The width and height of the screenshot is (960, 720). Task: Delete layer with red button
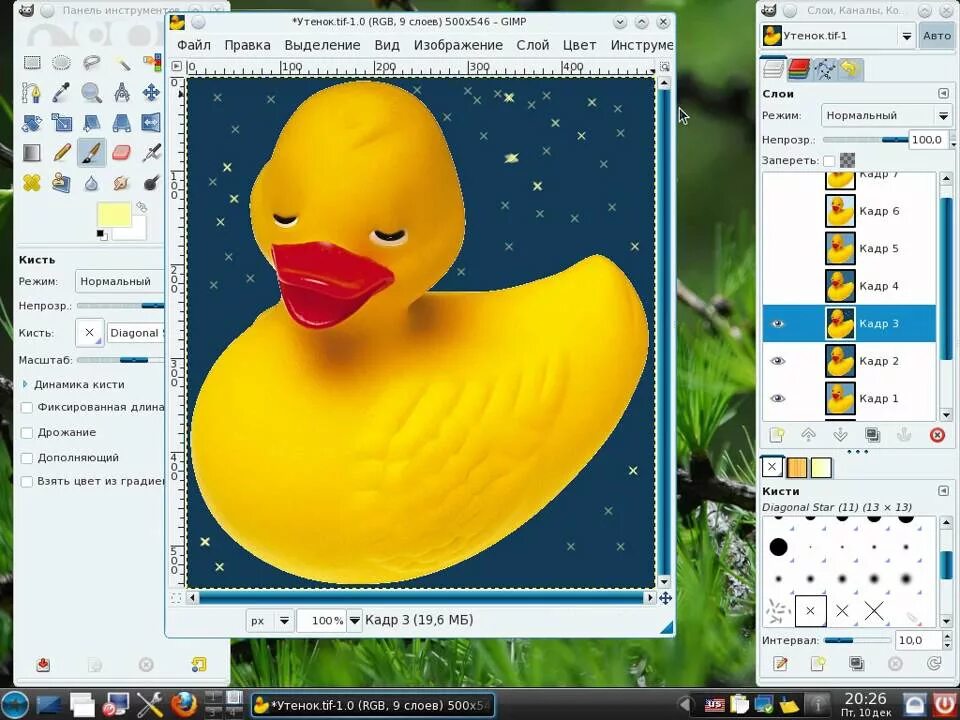[937, 435]
